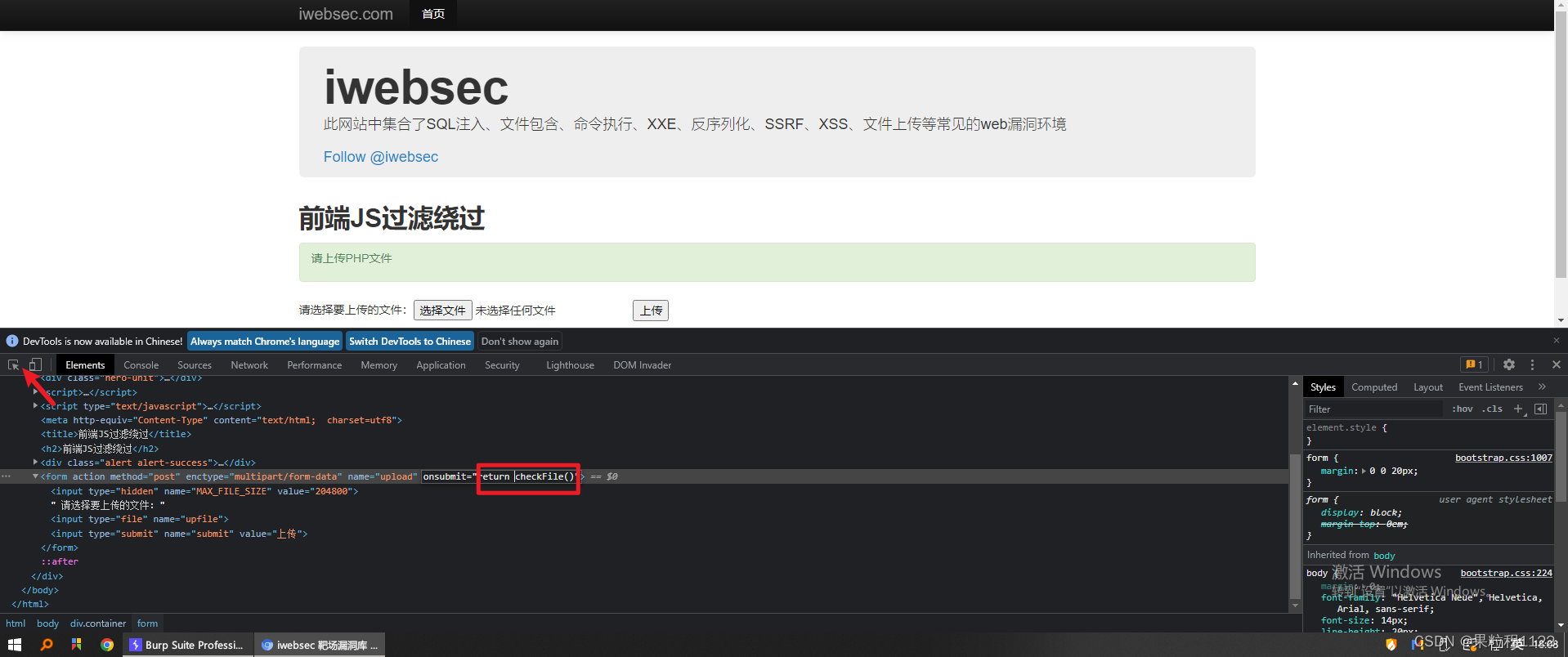Image resolution: width=1568 pixels, height=657 pixels.
Task: Follow the @iwebsec link
Action: (x=381, y=156)
